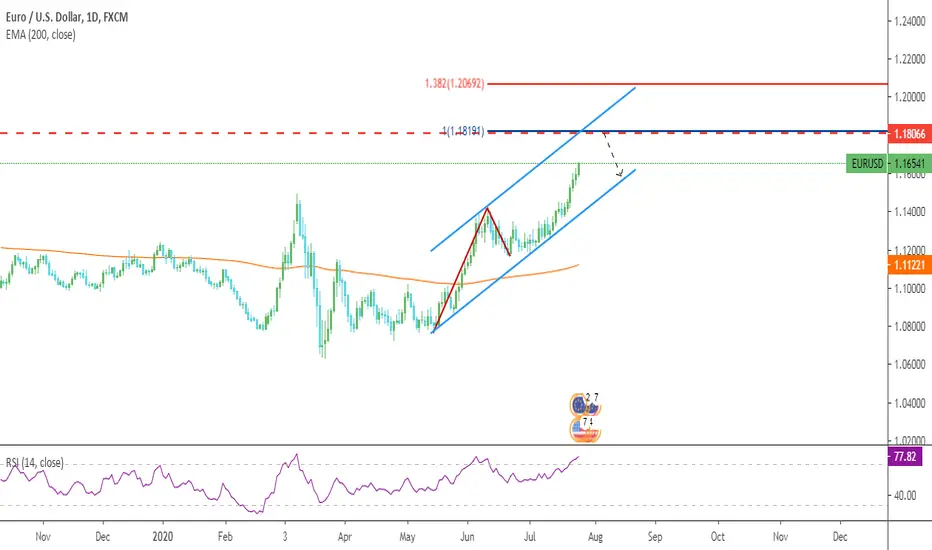Click the 40.00 RSI scale label
Viewport: 932px width, 550px height.
[905, 495]
